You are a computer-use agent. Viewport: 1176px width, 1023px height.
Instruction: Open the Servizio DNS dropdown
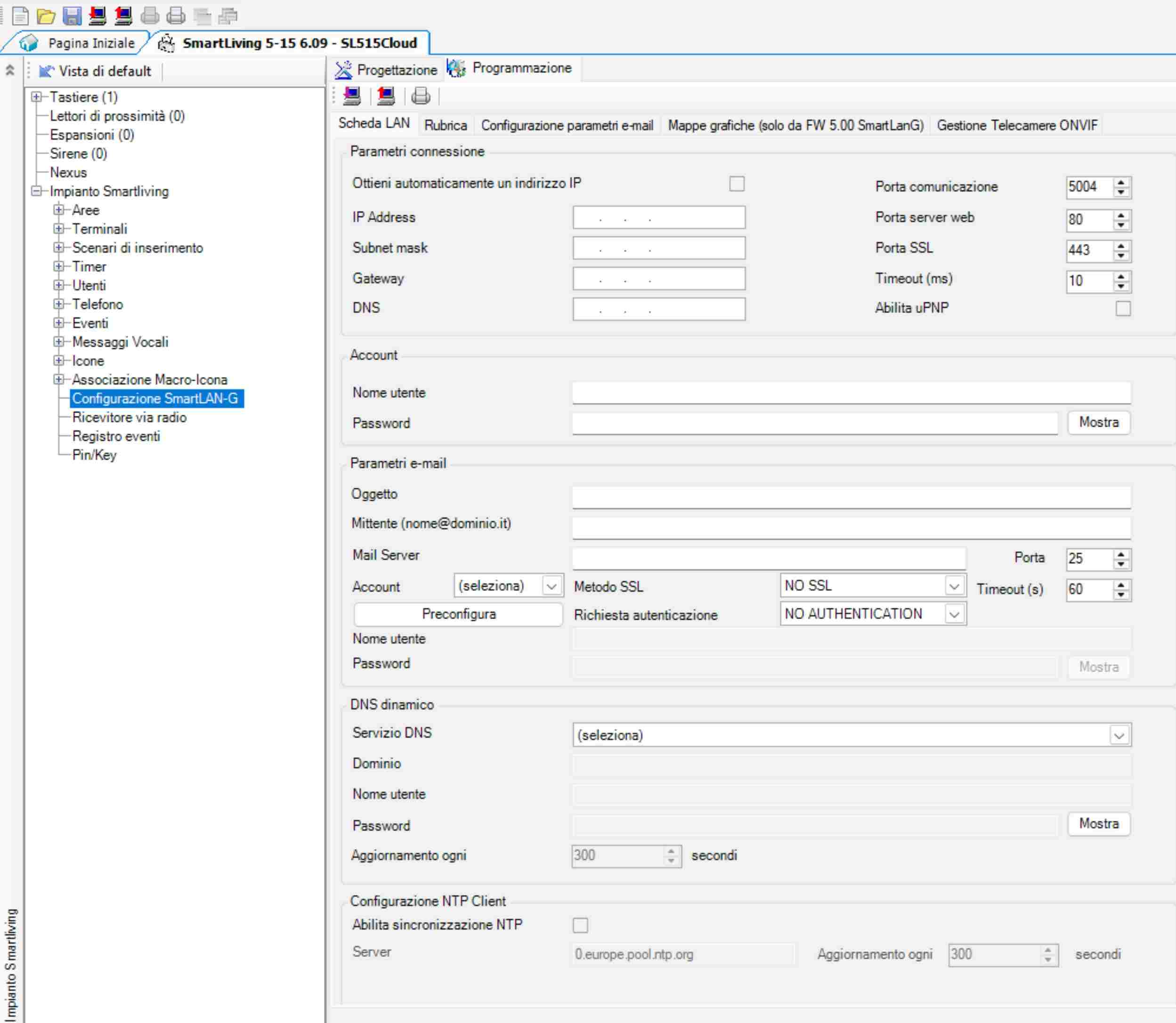tap(1119, 735)
